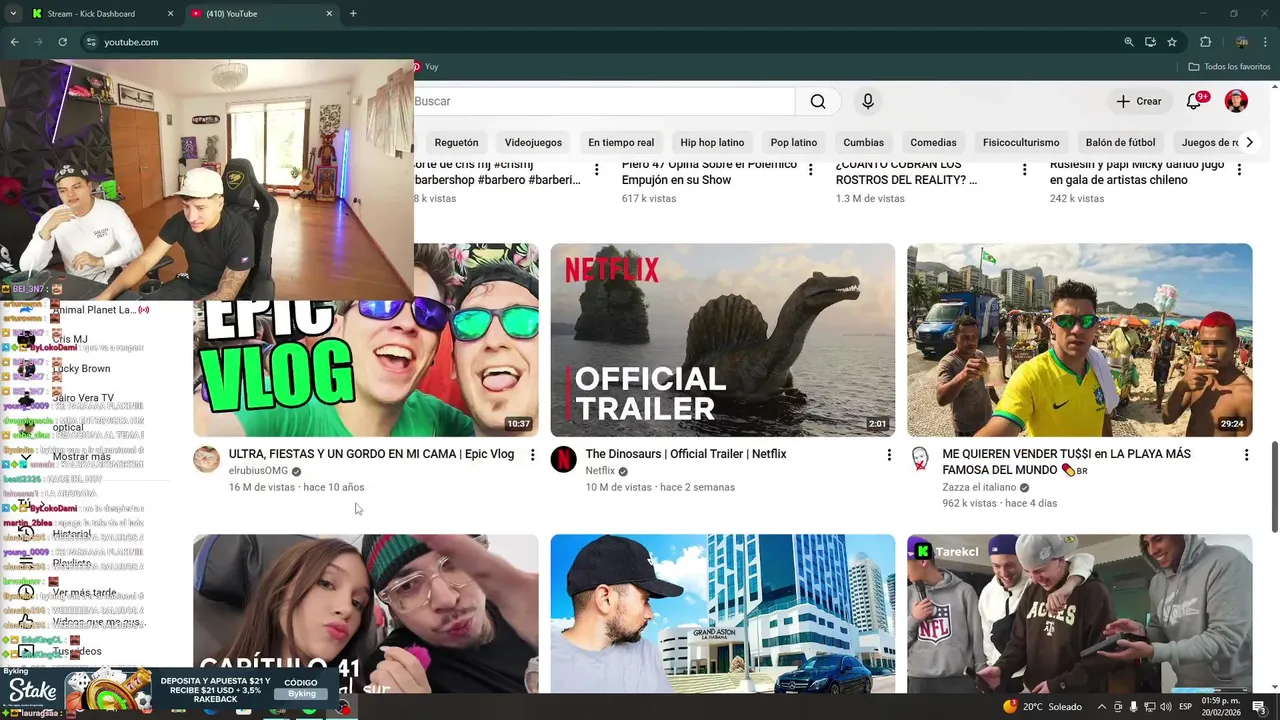Open Chrome three-dot menu

[x=1266, y=42]
